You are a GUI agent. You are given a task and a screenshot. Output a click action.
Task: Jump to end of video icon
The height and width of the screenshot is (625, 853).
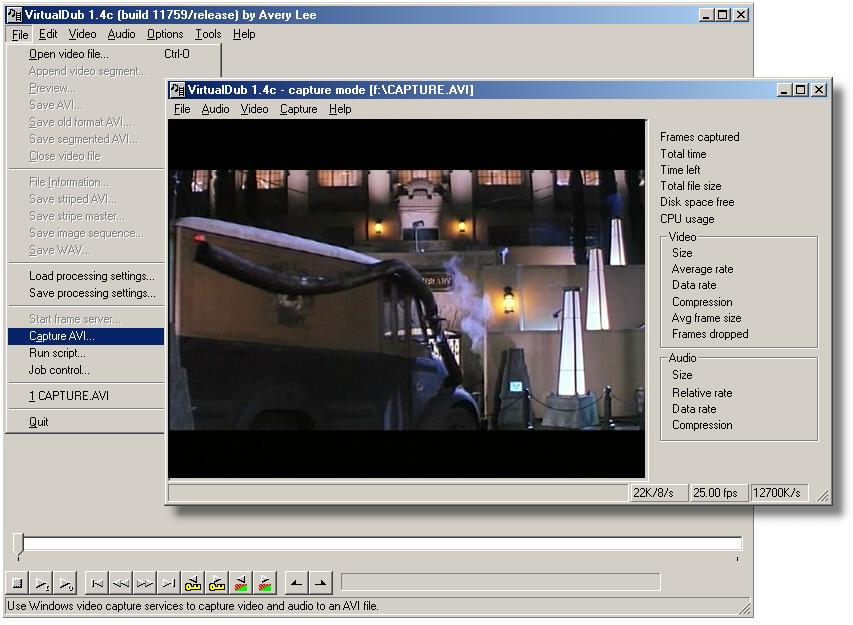click(169, 583)
